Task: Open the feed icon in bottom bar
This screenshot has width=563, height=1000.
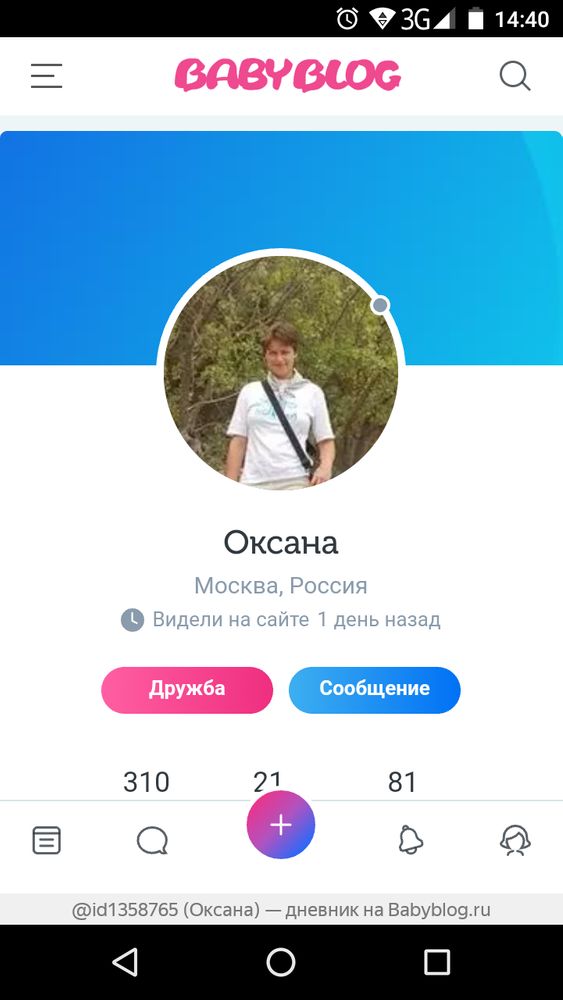Action: (47, 840)
